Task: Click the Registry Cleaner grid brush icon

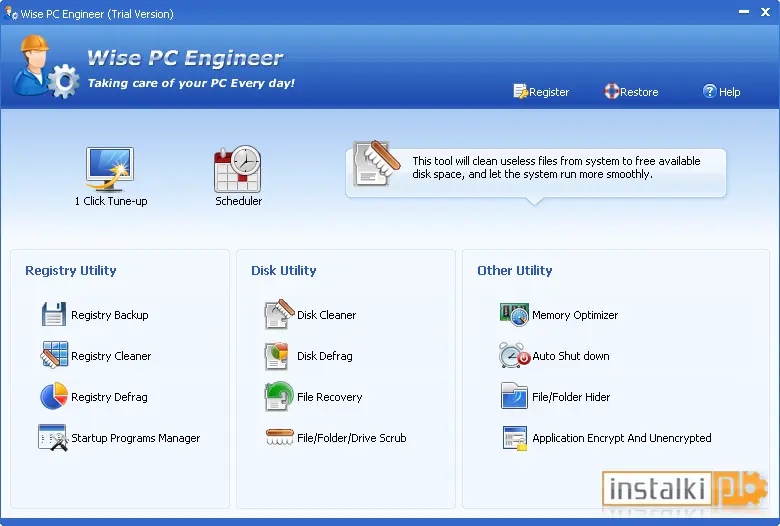Action: click(54, 355)
